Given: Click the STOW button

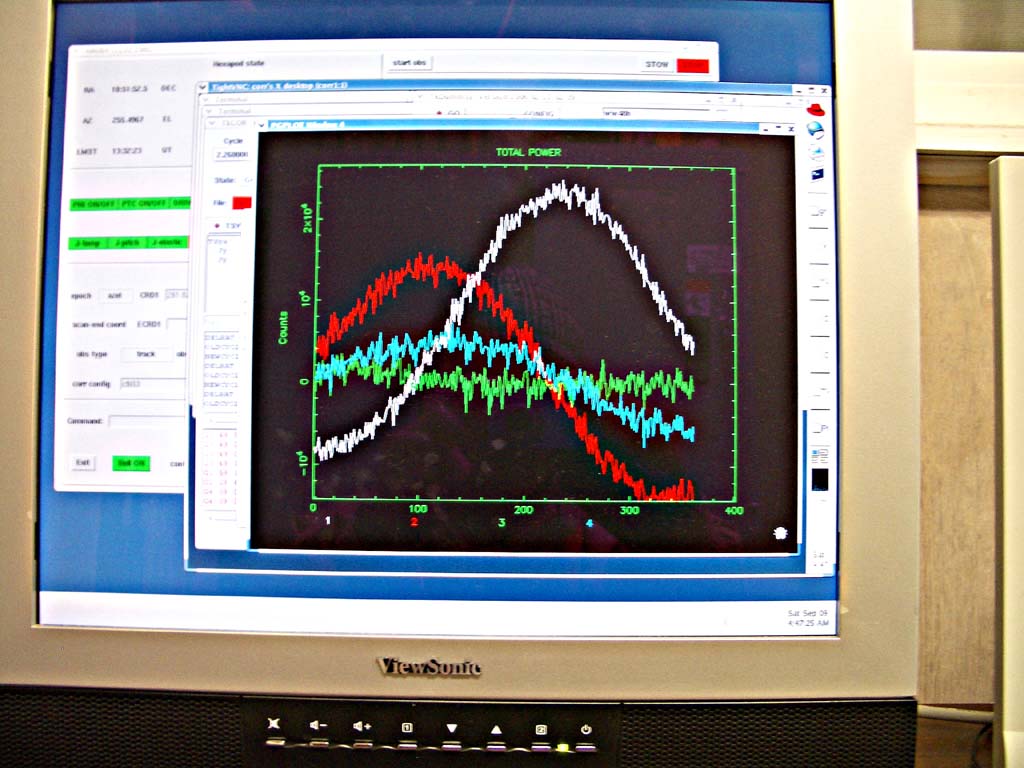Looking at the screenshot, I should click(656, 65).
